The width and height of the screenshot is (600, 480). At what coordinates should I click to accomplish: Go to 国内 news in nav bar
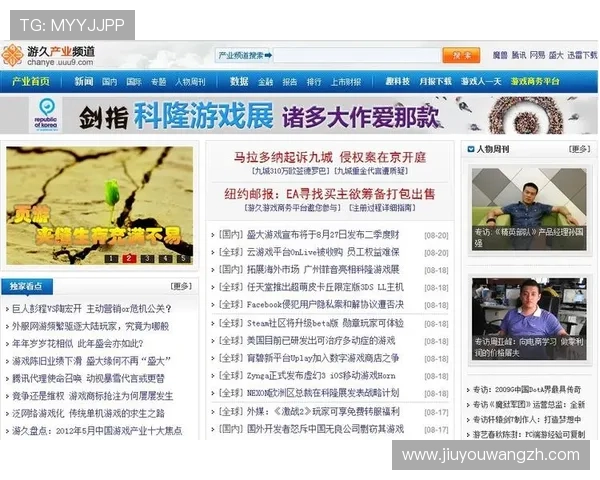[109, 82]
